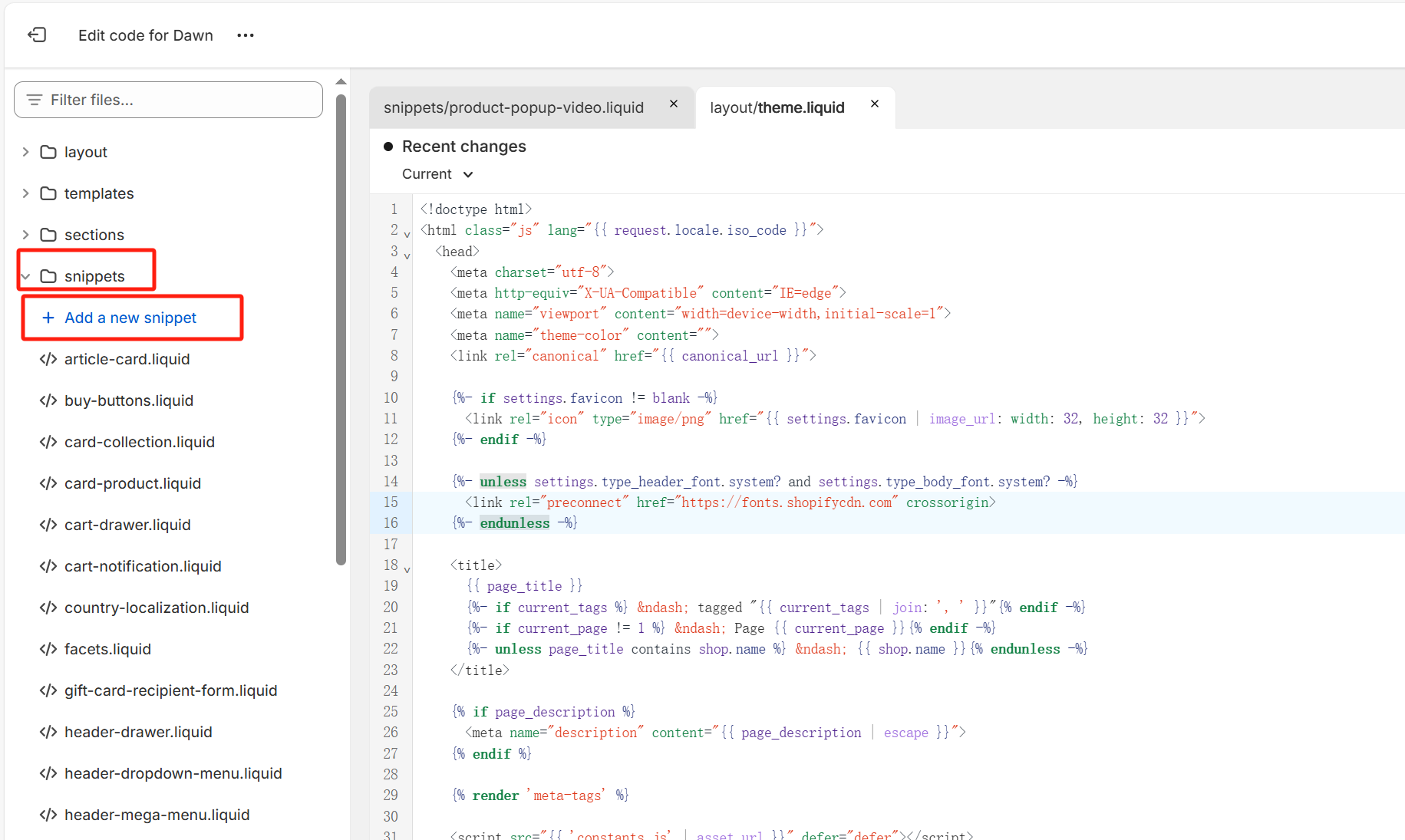This screenshot has height=840, width=1405.
Task: Open header-mega-menu.liquid file
Action: [x=157, y=815]
